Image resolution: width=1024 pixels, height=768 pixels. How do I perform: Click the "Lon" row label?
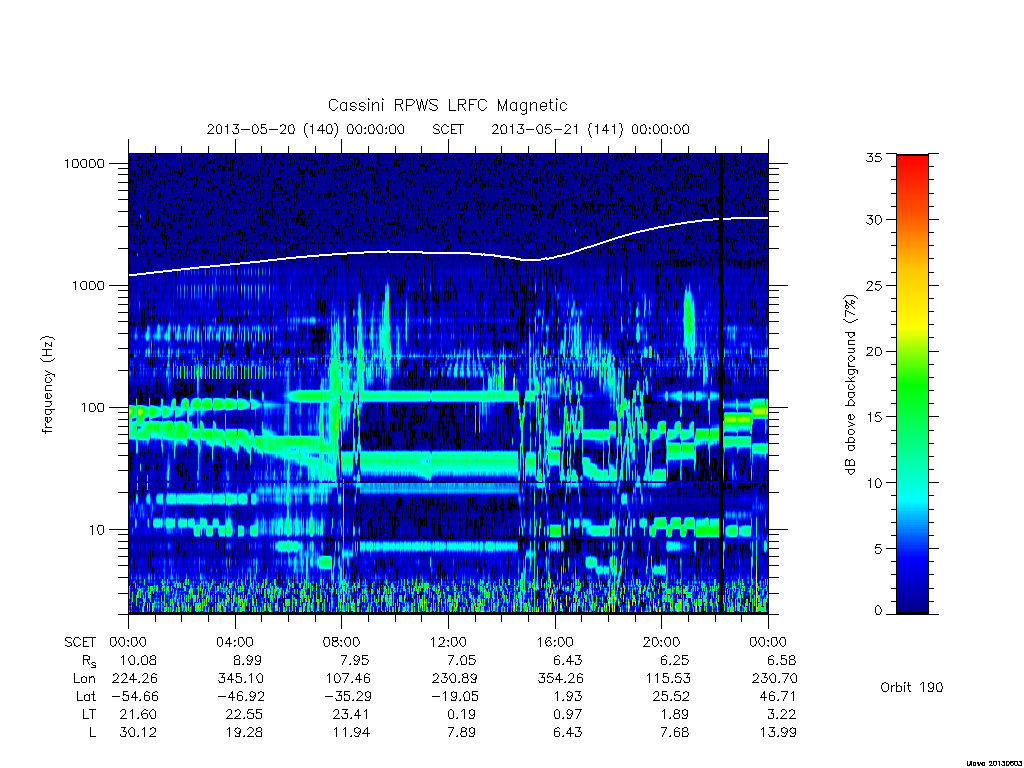pyautogui.click(x=84, y=679)
